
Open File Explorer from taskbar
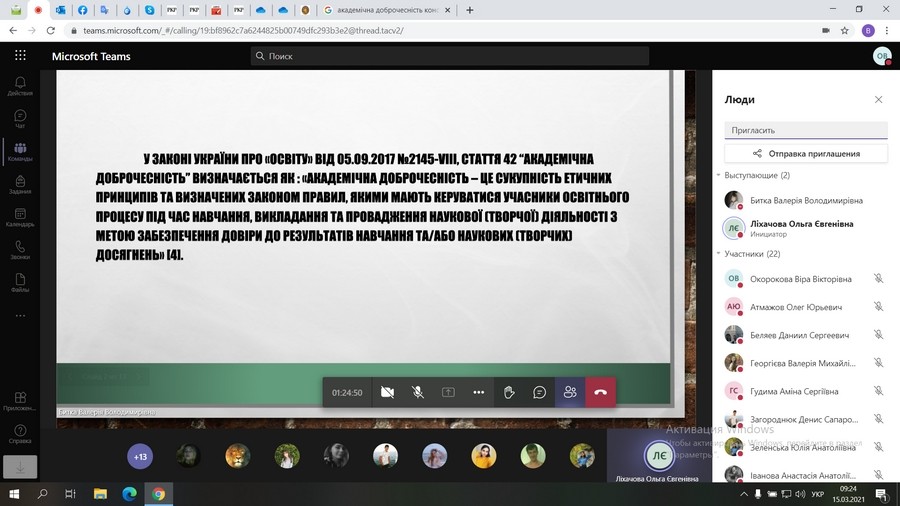[x=100, y=494]
